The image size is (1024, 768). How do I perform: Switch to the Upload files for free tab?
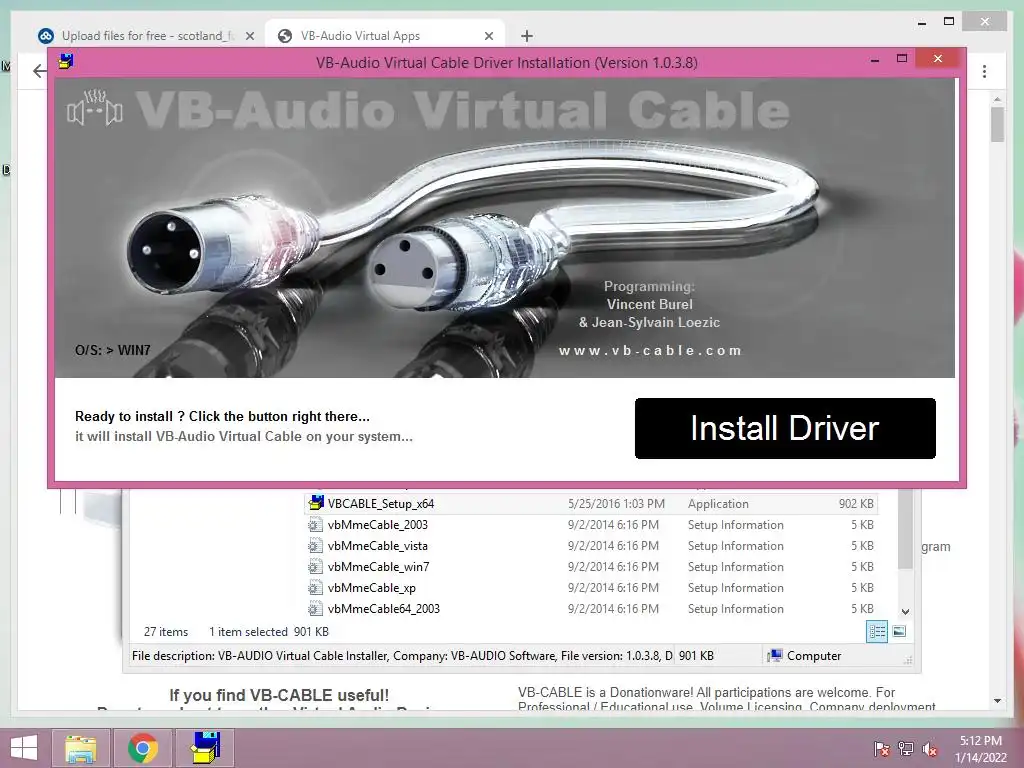point(146,36)
